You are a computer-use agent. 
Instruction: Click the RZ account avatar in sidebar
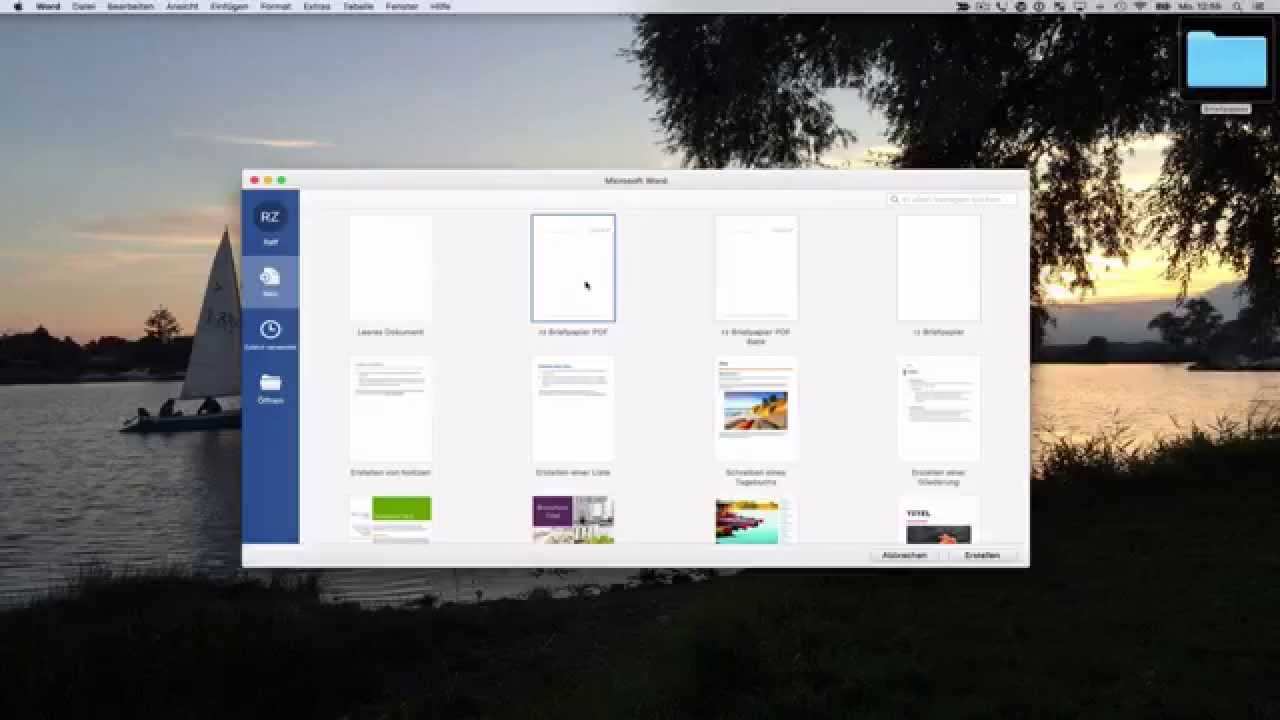click(270, 217)
